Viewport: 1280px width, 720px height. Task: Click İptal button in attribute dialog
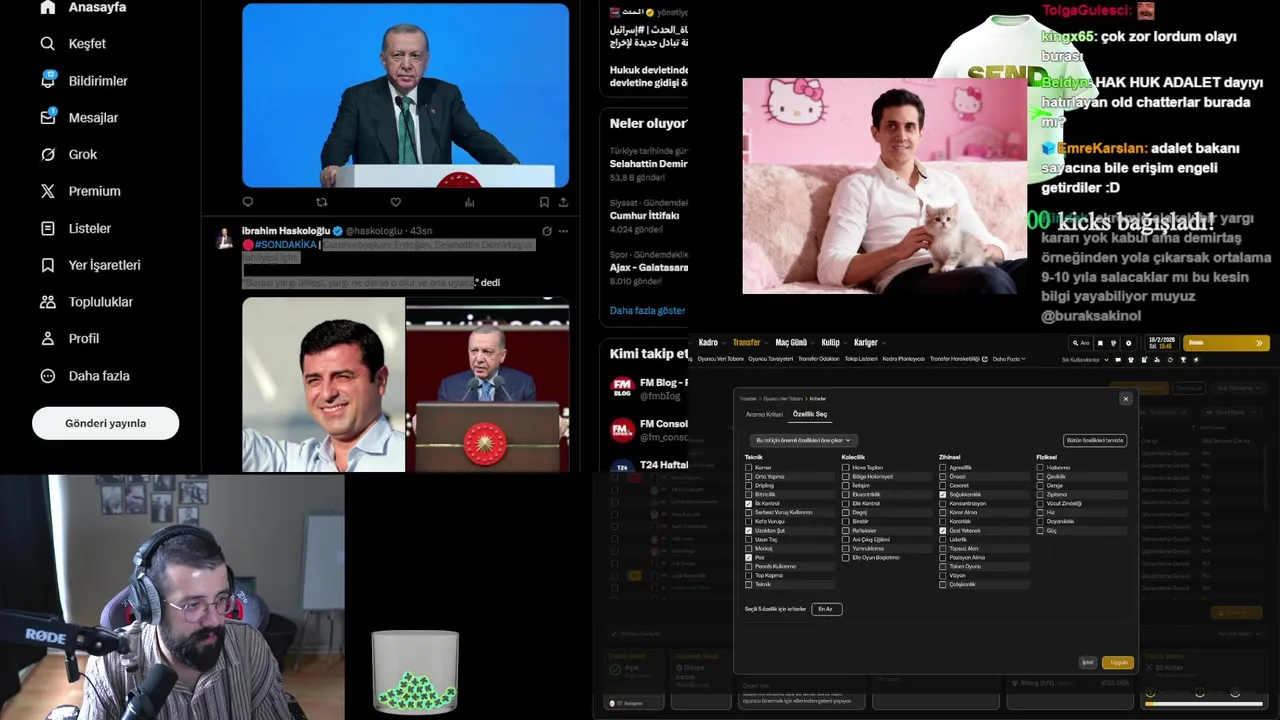click(1087, 662)
